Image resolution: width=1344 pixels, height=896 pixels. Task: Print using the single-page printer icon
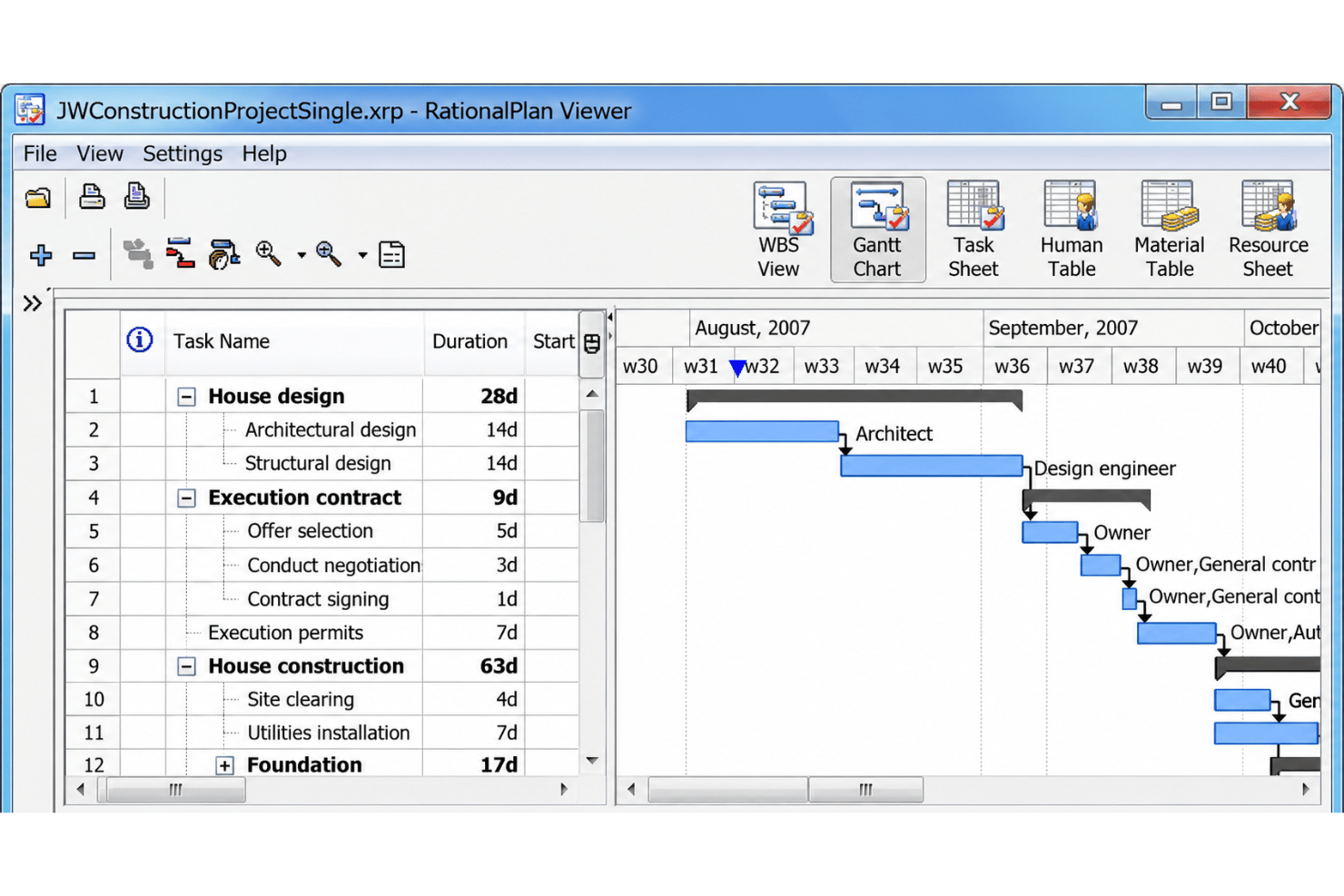92,196
